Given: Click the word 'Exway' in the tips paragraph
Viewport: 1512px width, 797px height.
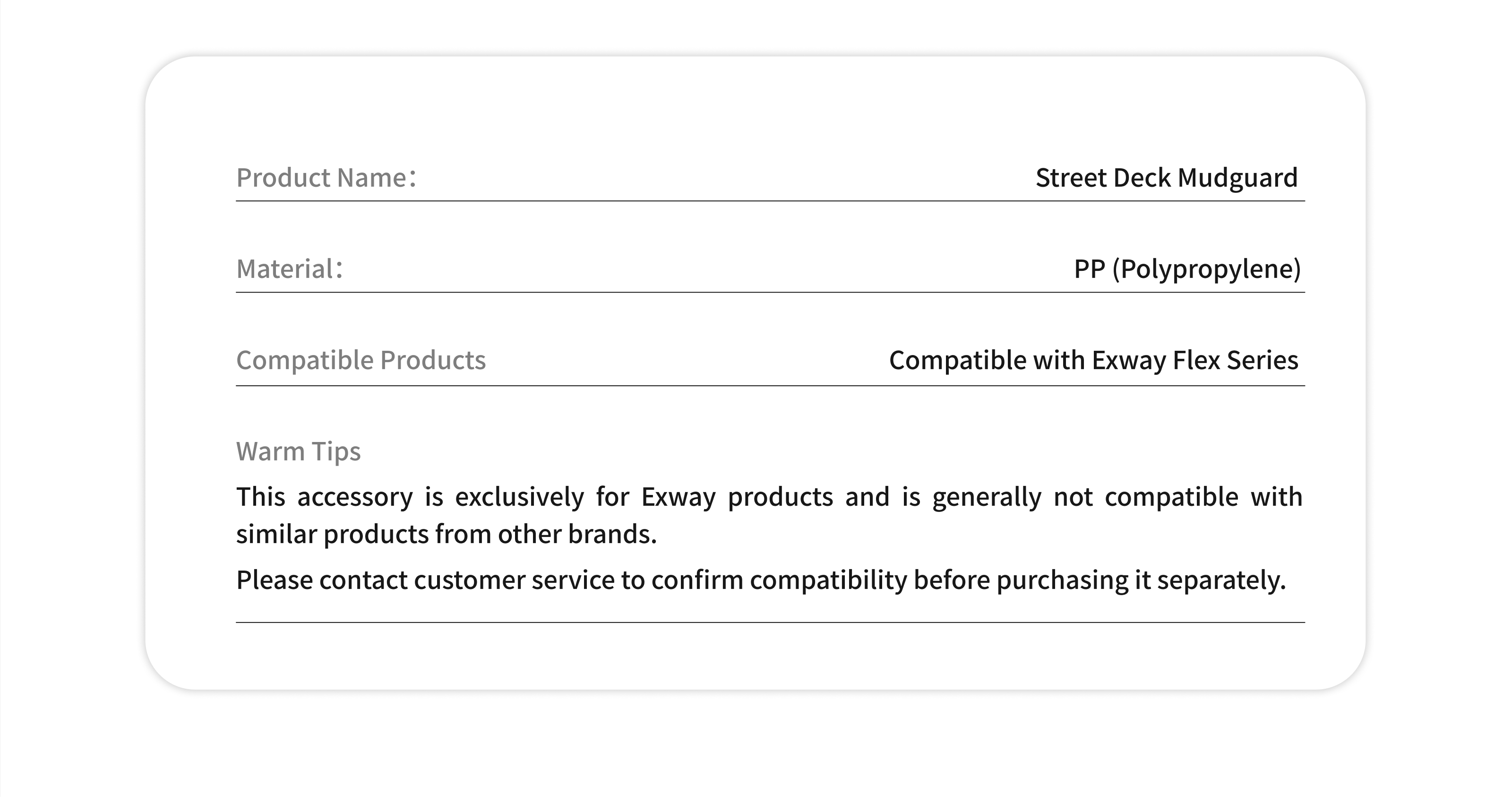Looking at the screenshot, I should coord(678,497).
